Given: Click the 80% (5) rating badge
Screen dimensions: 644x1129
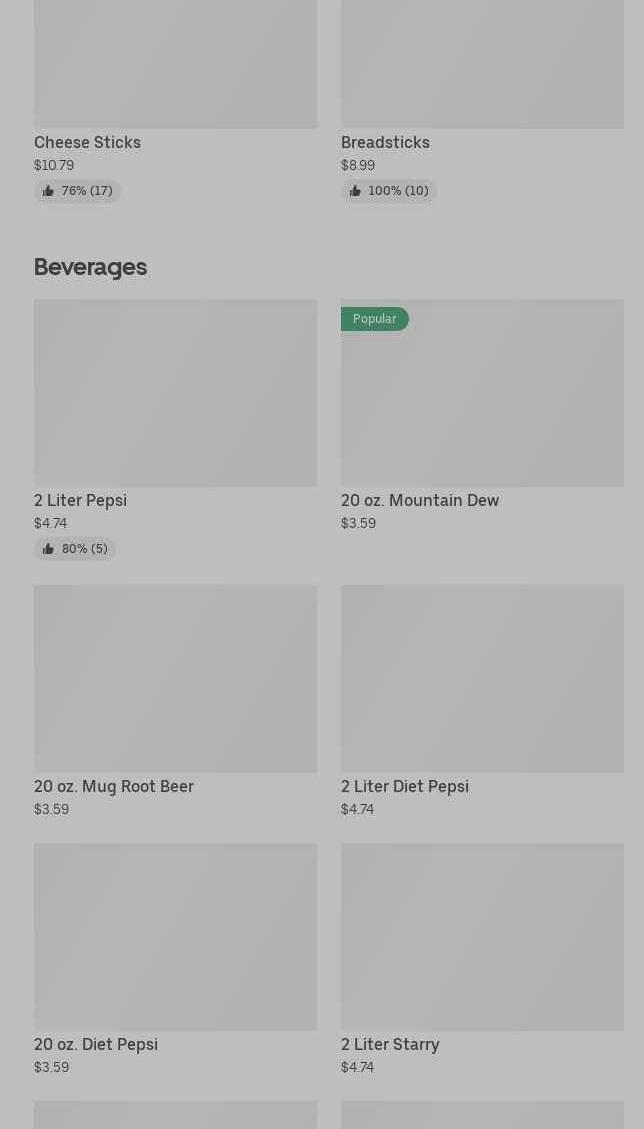Looking at the screenshot, I should click(x=75, y=549).
